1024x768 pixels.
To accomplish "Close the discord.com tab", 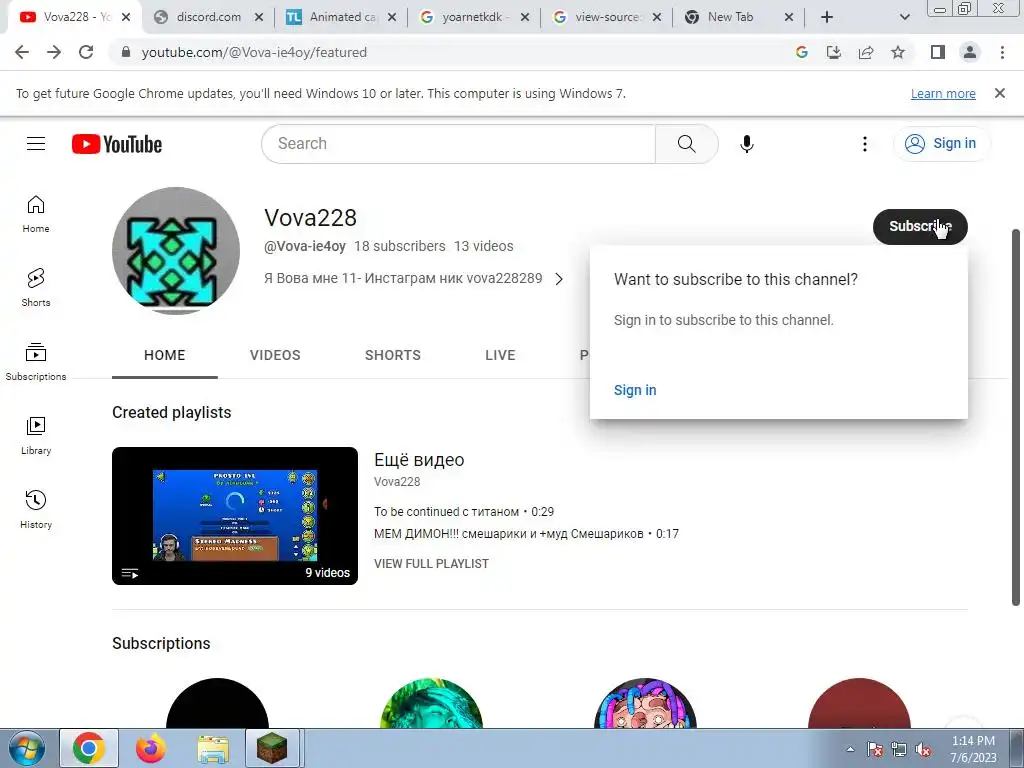I will (x=259, y=18).
